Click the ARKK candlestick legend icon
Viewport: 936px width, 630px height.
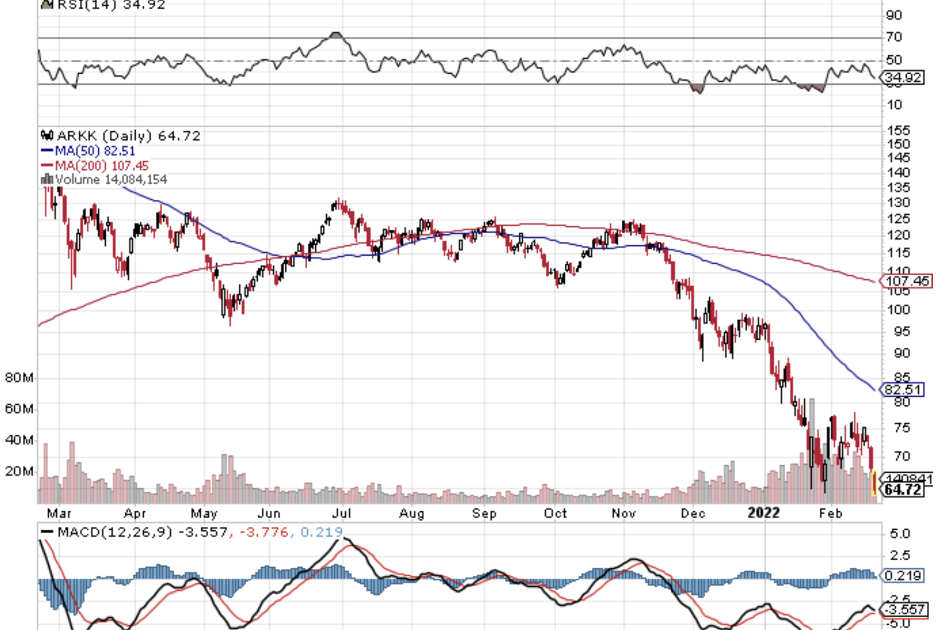pyautogui.click(x=45, y=136)
